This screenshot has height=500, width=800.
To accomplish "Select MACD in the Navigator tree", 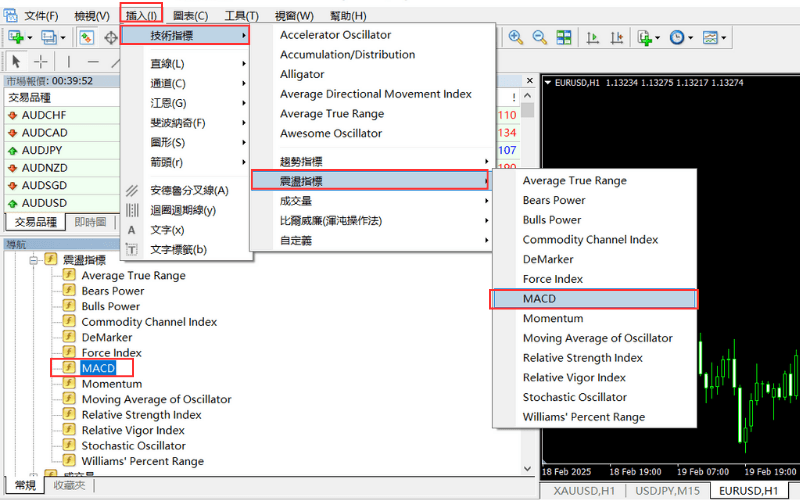I will [98, 368].
